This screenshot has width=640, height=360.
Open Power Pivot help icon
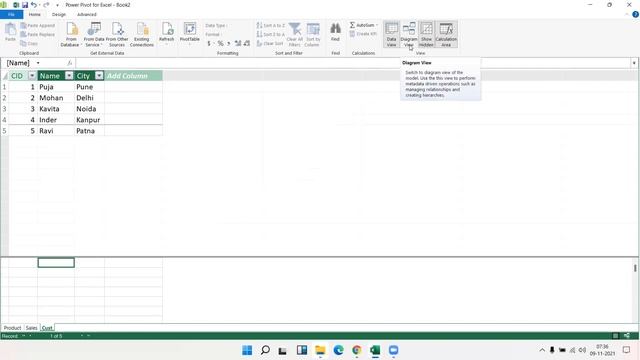(x=636, y=14)
